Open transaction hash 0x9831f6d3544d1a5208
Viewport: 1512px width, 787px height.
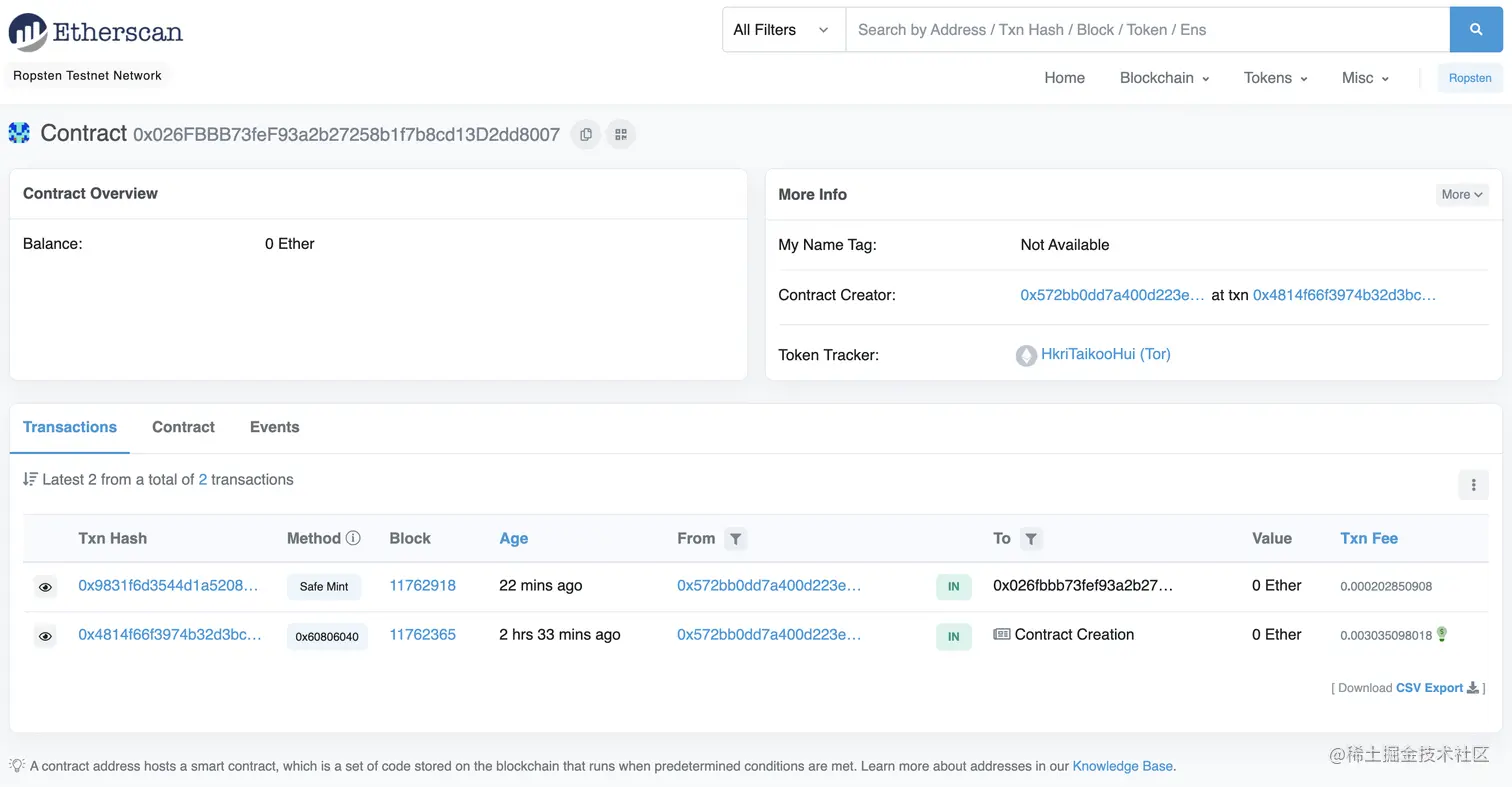(x=168, y=586)
